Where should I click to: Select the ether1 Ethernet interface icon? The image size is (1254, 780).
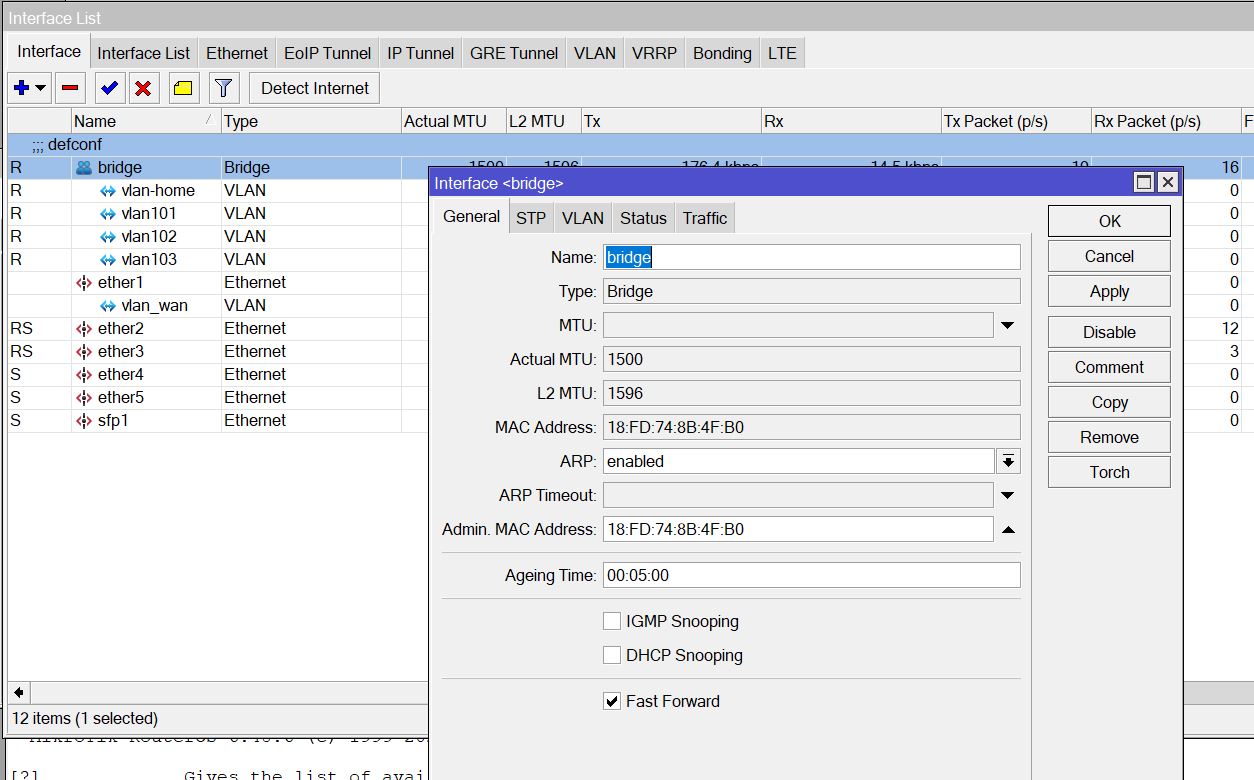pos(84,283)
